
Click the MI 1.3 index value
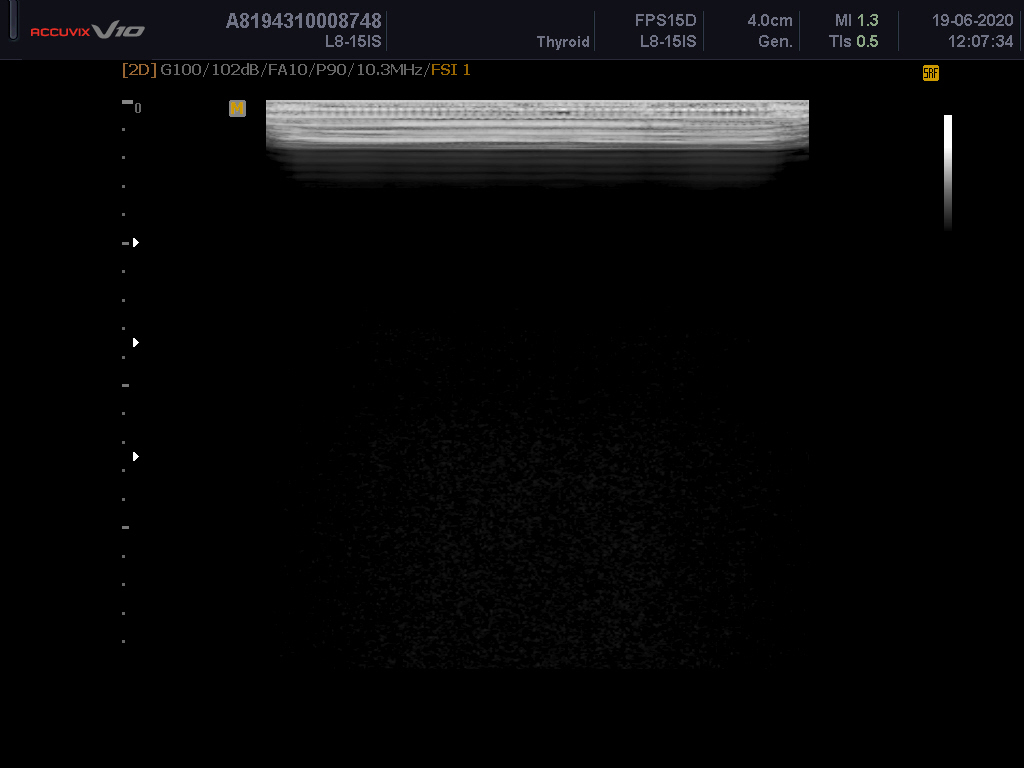point(856,21)
